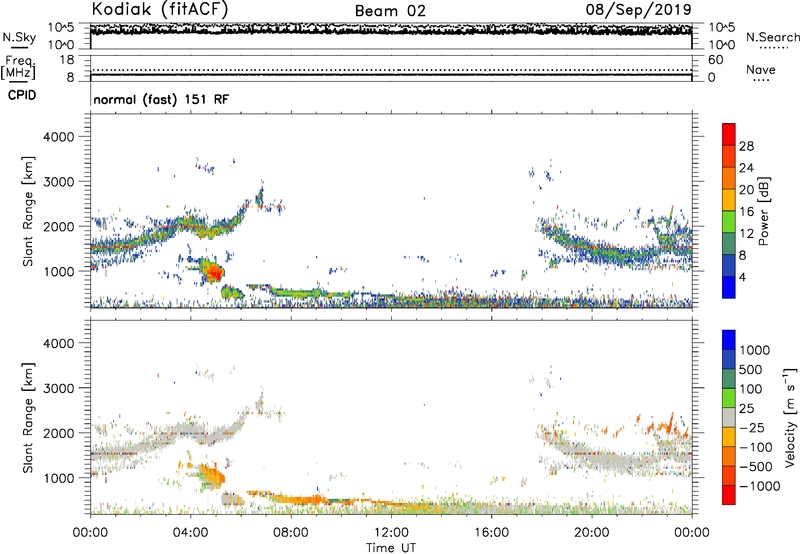Click 'normal (fast) 151 RF' text
Screen dimensions: 800x554
(x=161, y=99)
